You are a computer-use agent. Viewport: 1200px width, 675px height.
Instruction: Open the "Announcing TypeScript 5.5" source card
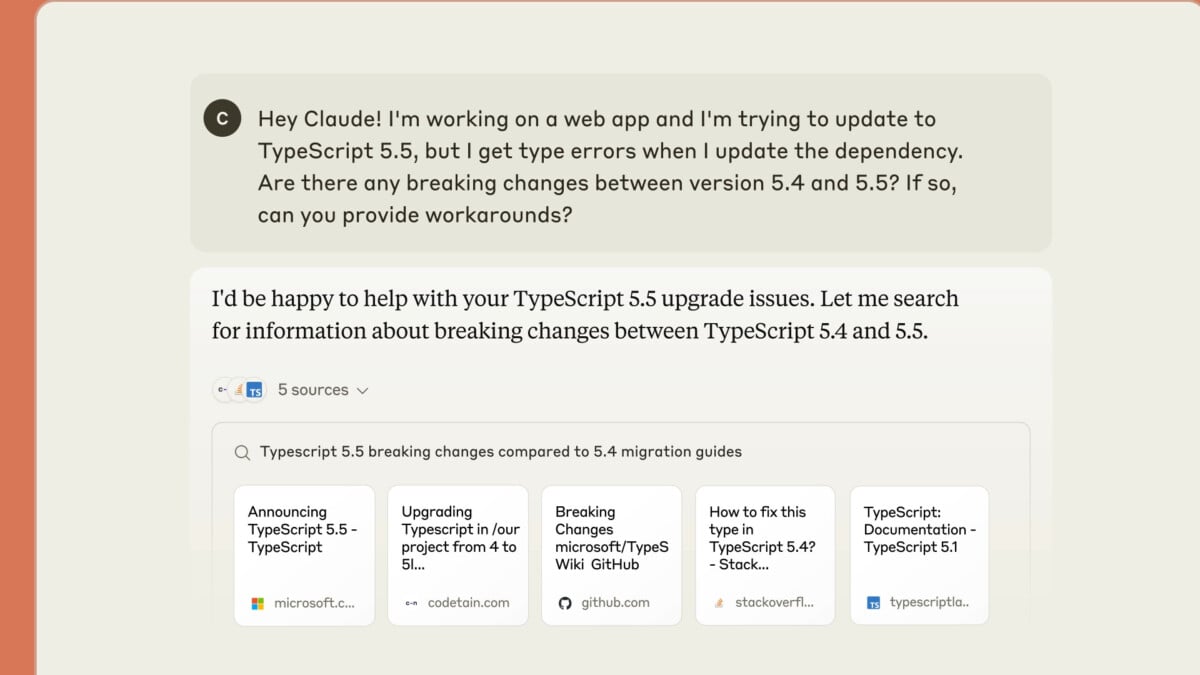[x=304, y=556]
